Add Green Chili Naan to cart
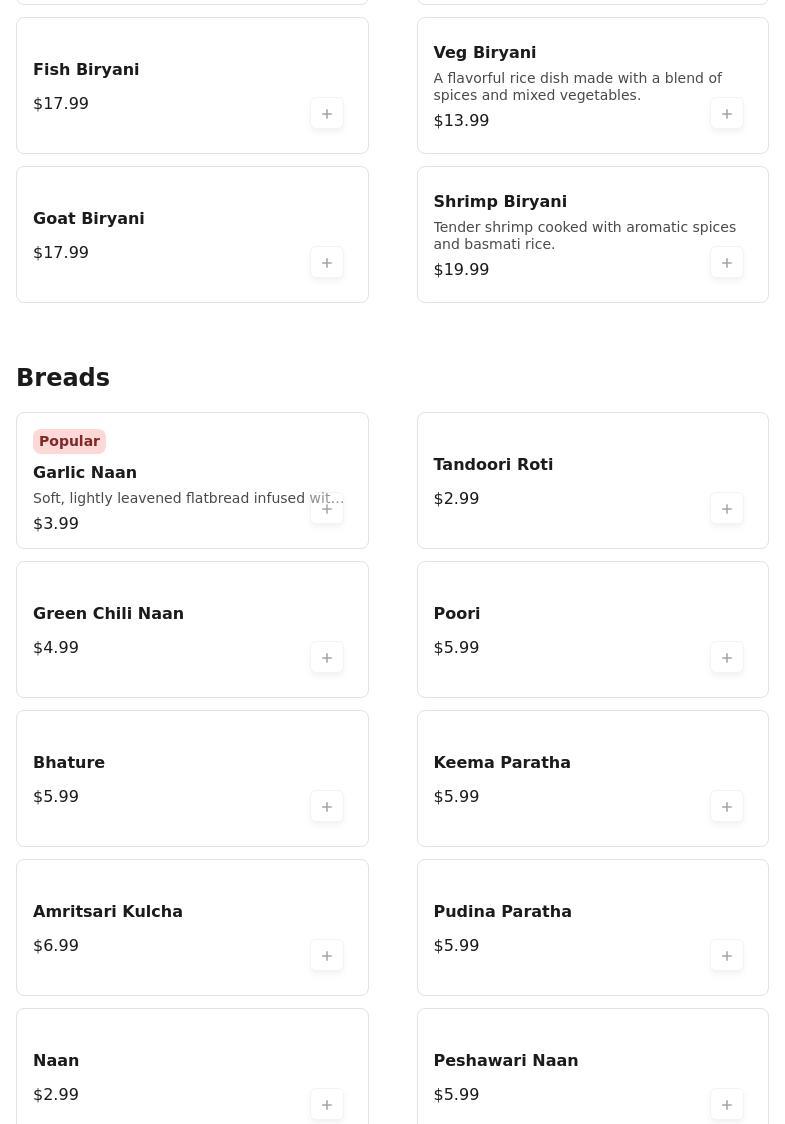The image size is (785, 1124). click(327, 658)
